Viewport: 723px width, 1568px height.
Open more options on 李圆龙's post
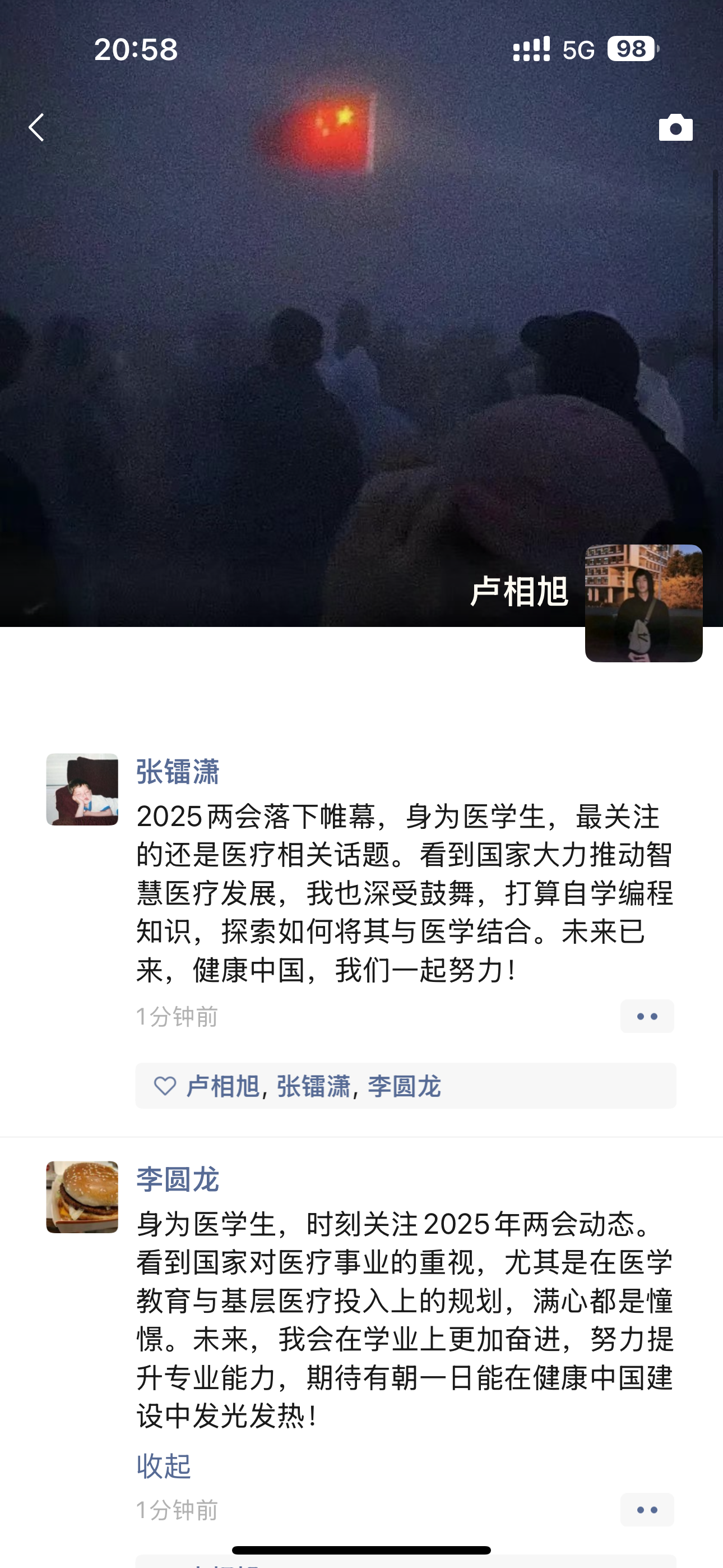647,1510
